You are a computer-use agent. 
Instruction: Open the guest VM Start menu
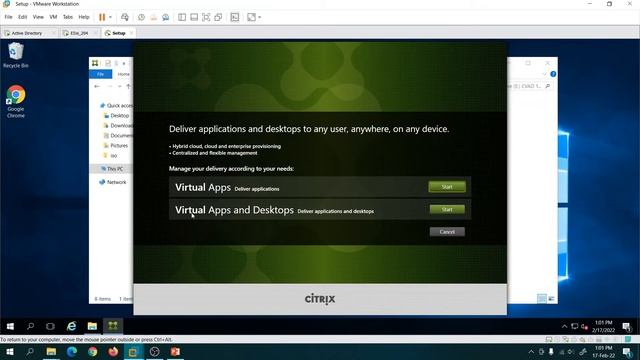click(10, 326)
